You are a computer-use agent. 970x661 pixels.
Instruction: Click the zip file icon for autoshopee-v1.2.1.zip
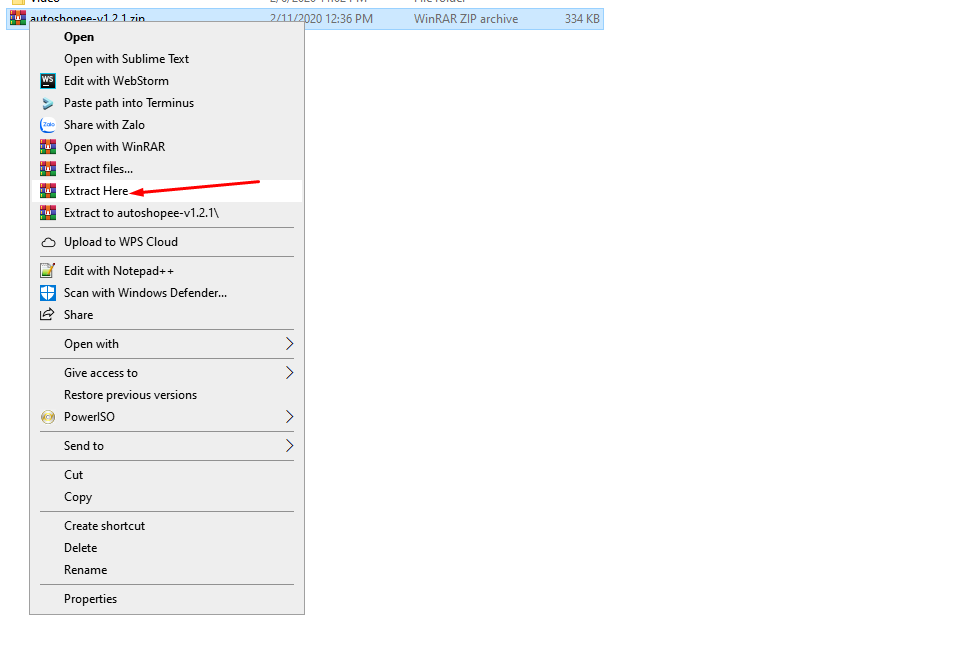pos(18,18)
